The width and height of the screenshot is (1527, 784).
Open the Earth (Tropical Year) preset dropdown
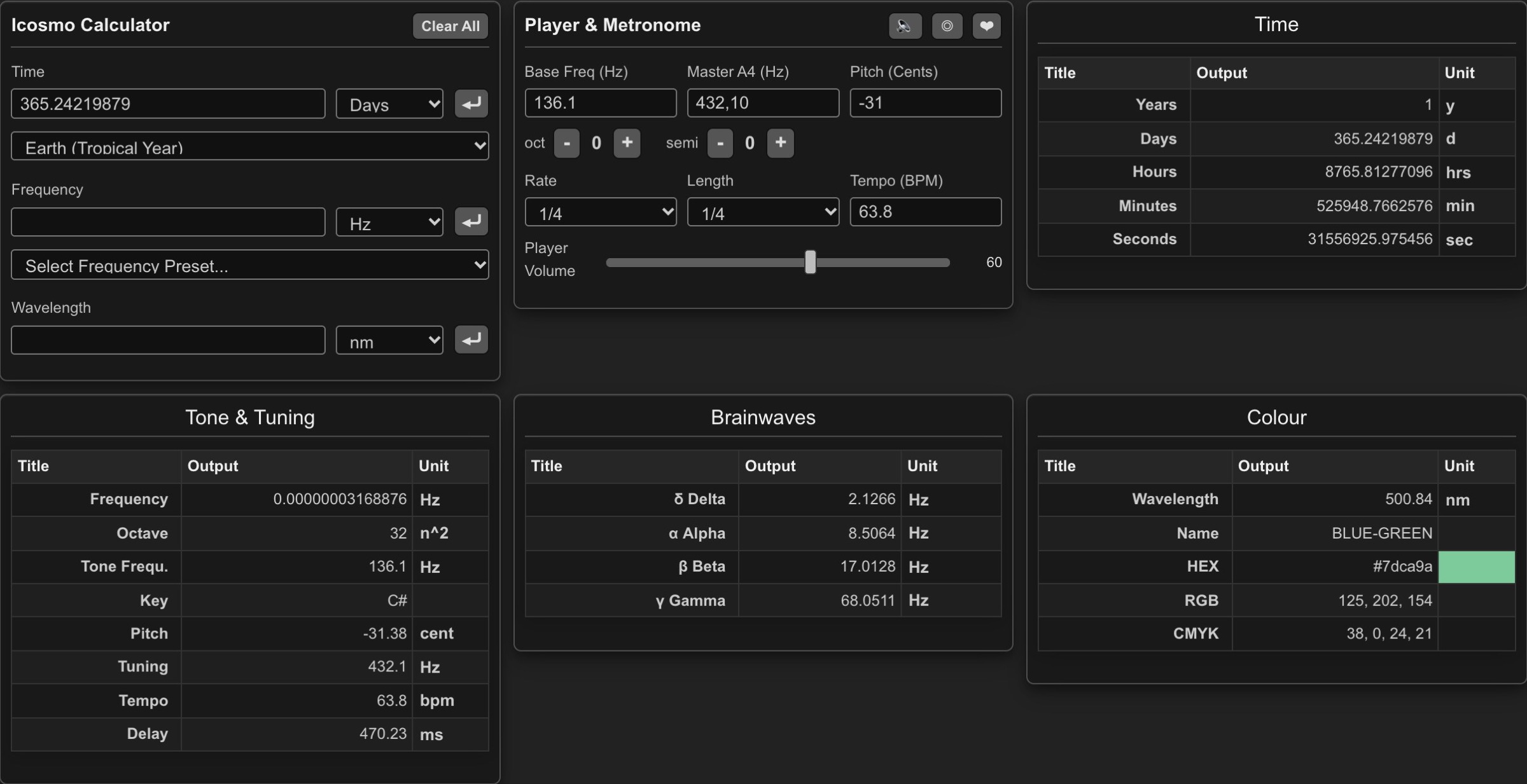pyautogui.click(x=249, y=146)
